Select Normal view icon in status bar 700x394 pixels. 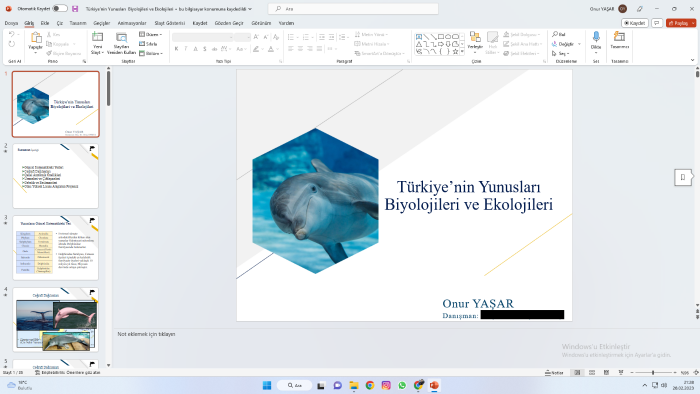pyautogui.click(x=577, y=372)
